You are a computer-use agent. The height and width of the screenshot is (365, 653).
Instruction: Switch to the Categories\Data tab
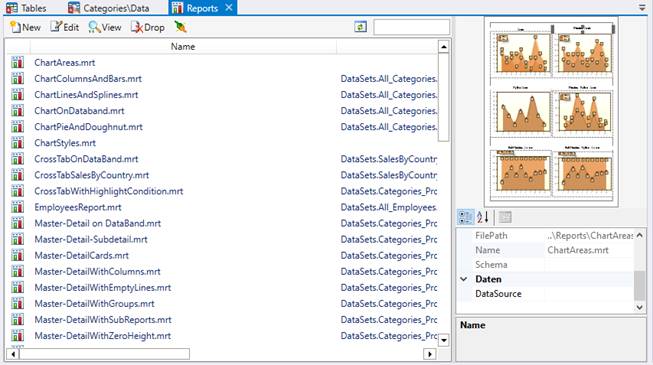(x=109, y=8)
